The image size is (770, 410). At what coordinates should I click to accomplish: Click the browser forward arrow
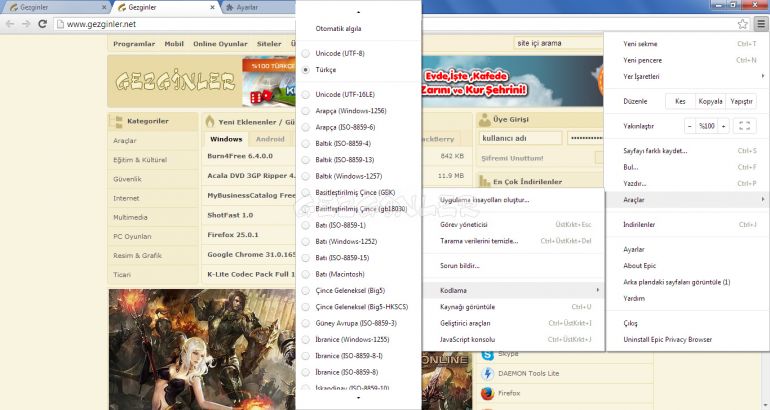(x=26, y=24)
